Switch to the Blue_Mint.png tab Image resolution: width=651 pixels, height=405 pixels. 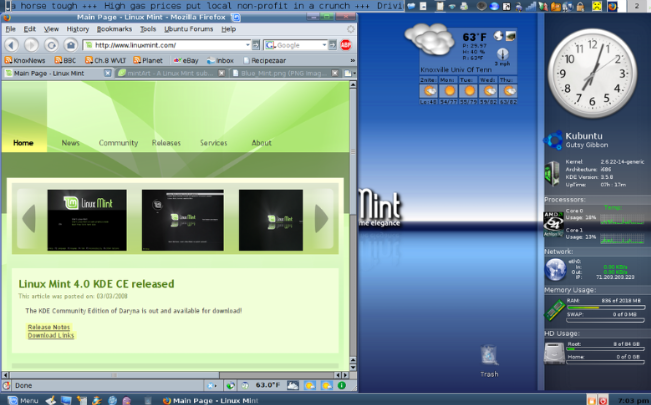click(x=285, y=73)
